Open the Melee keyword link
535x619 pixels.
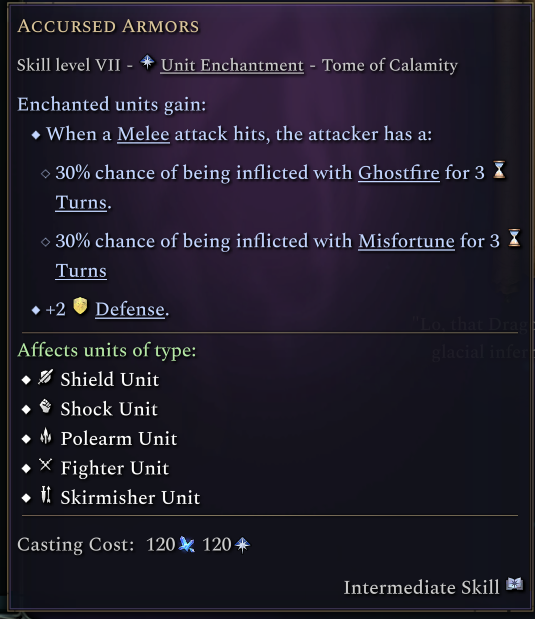[143, 134]
